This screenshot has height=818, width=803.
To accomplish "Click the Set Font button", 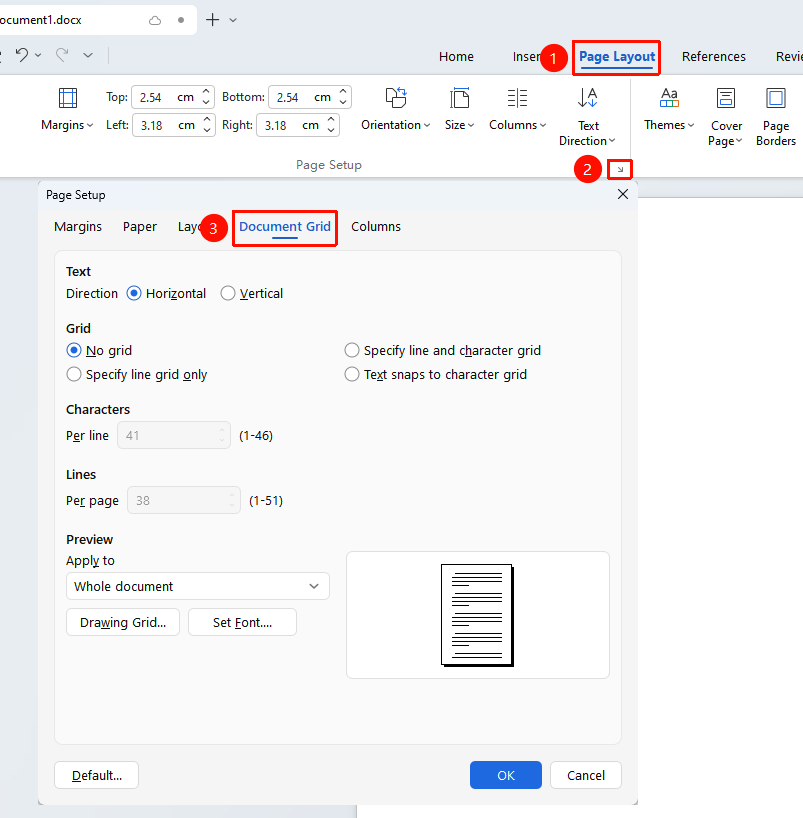I will (242, 622).
